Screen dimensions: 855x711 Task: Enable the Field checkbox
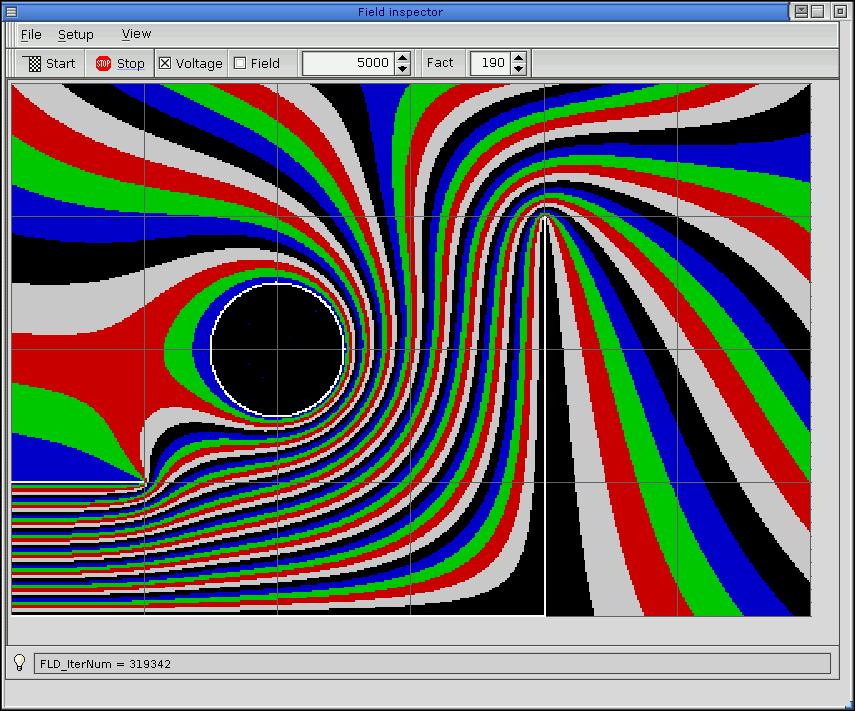coord(240,63)
